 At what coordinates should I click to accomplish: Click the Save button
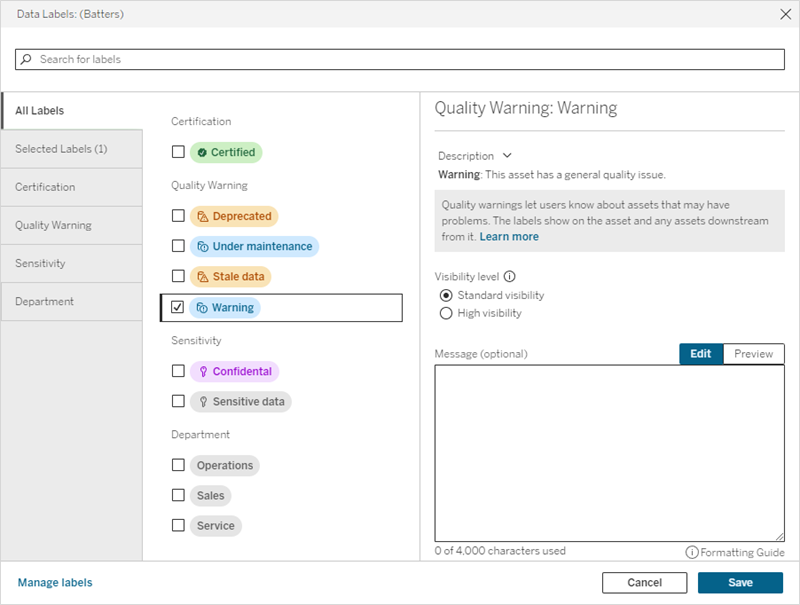click(x=740, y=583)
